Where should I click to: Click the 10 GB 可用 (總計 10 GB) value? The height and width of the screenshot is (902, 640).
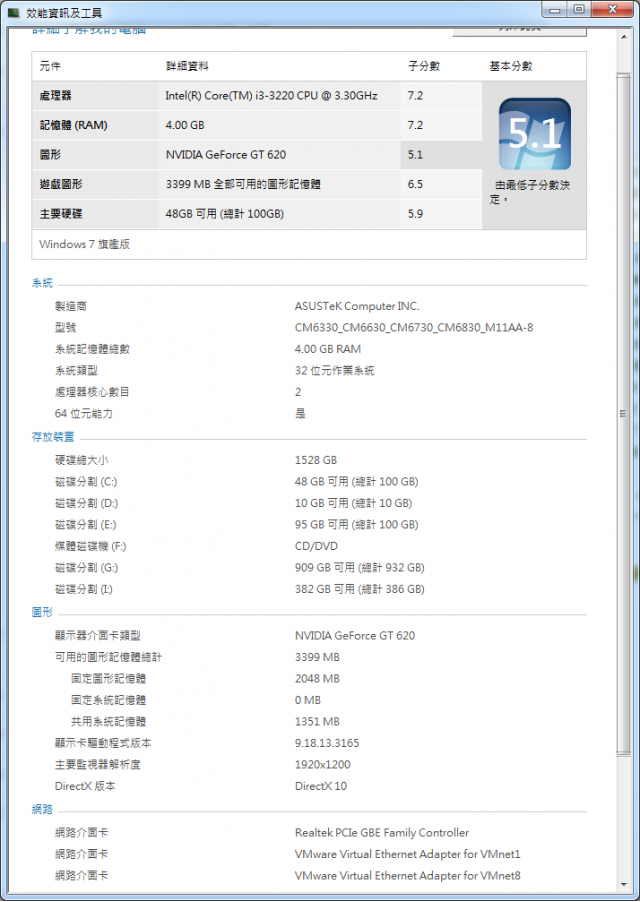coord(354,503)
